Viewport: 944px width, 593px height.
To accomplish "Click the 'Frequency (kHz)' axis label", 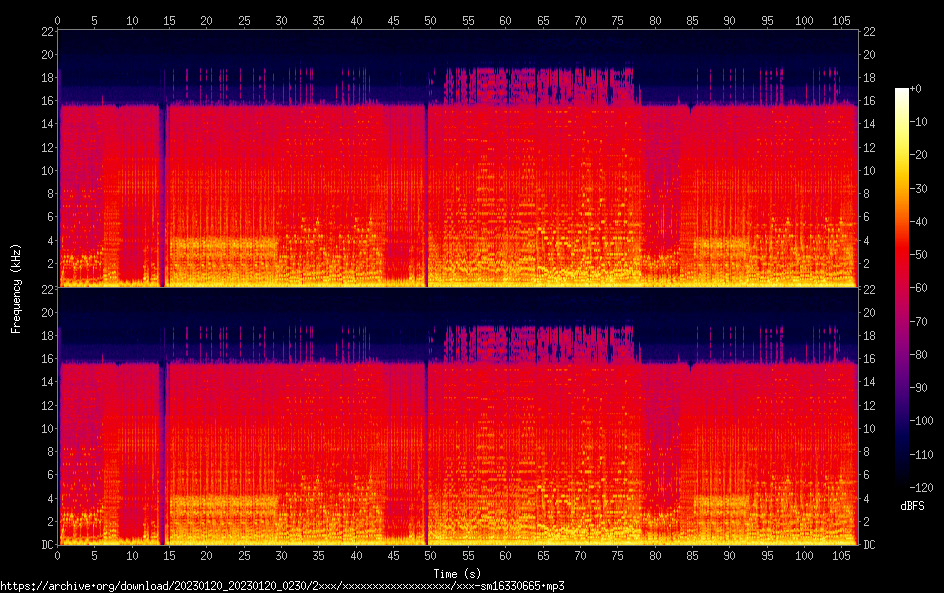I will click(x=15, y=288).
